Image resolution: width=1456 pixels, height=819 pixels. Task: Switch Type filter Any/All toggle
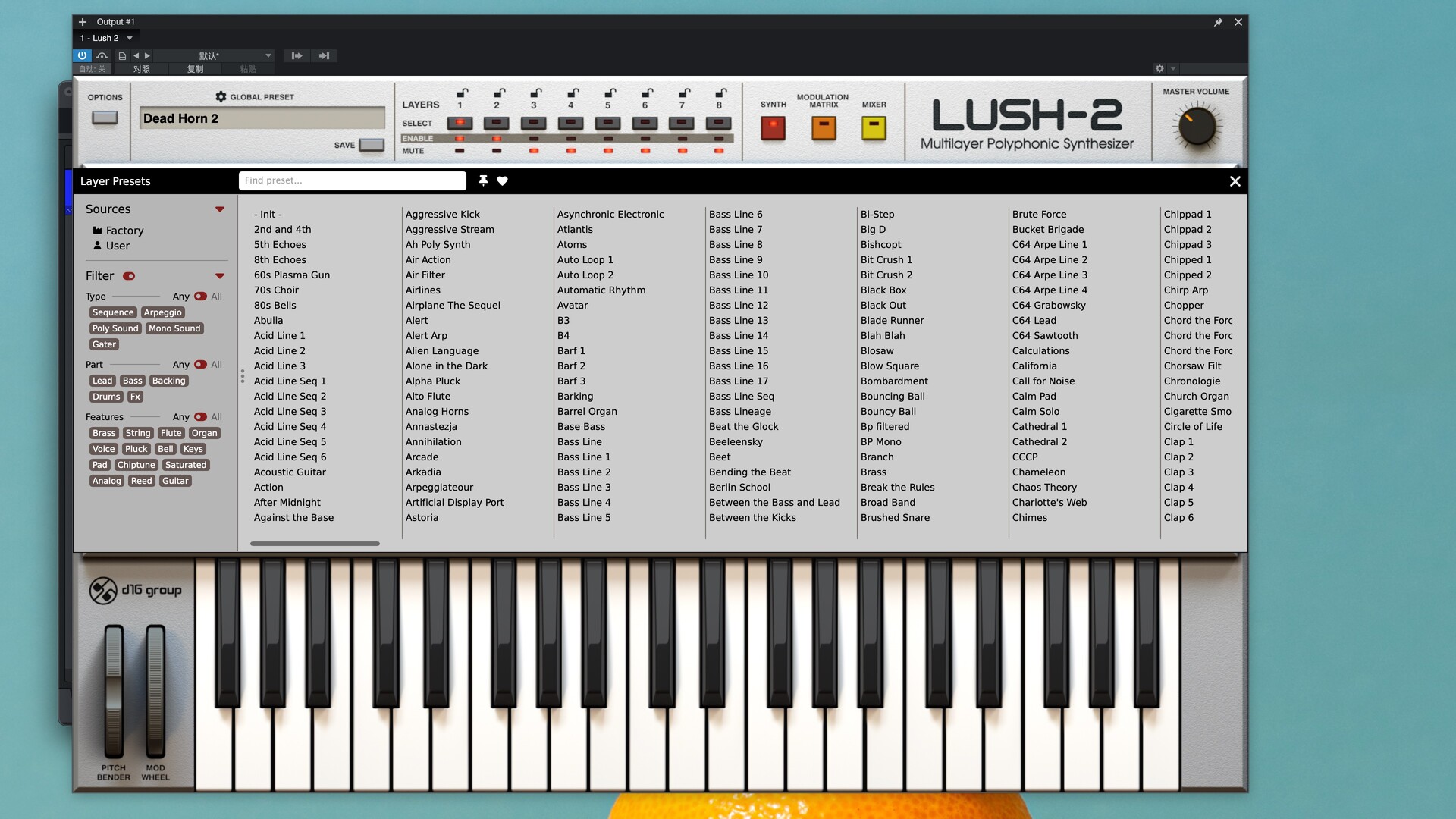point(200,297)
